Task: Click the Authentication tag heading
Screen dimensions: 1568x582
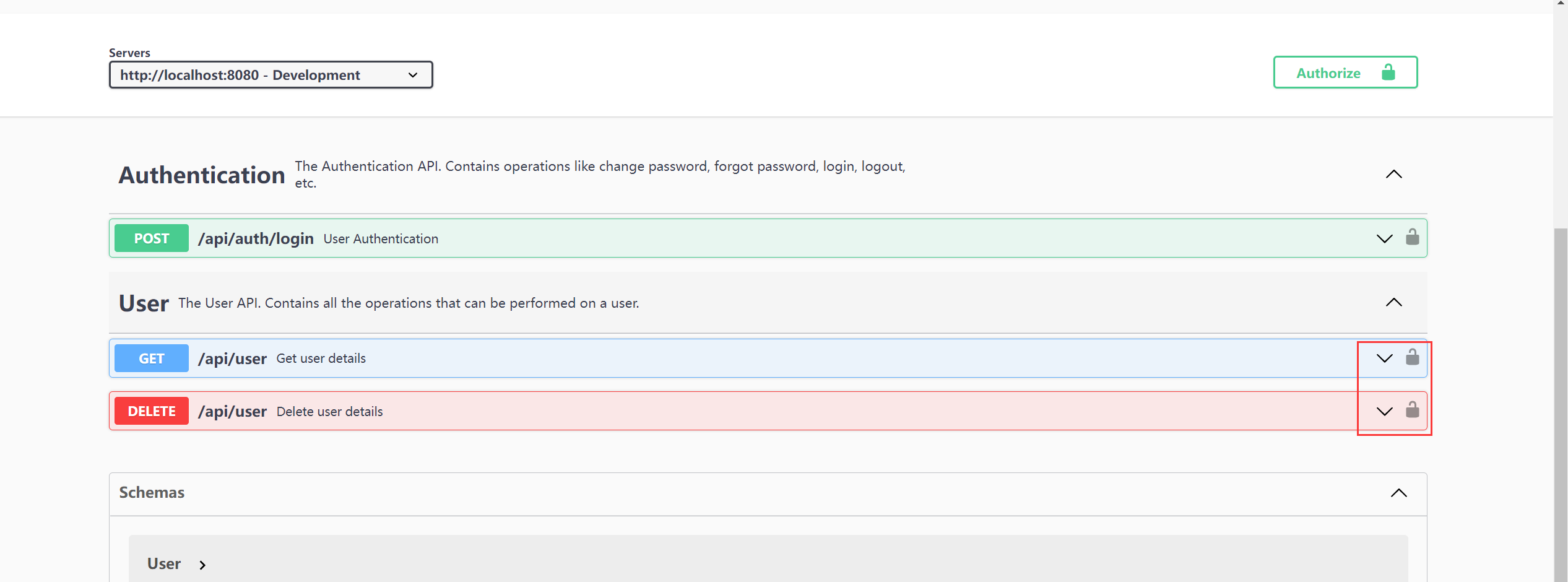Action: [202, 175]
